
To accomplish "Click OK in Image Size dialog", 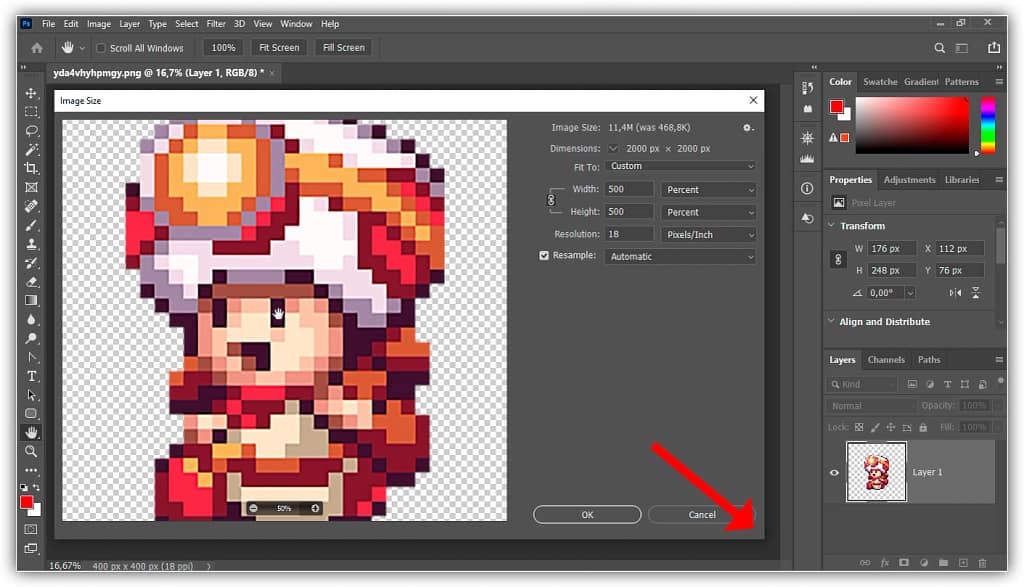I will coord(587,515).
